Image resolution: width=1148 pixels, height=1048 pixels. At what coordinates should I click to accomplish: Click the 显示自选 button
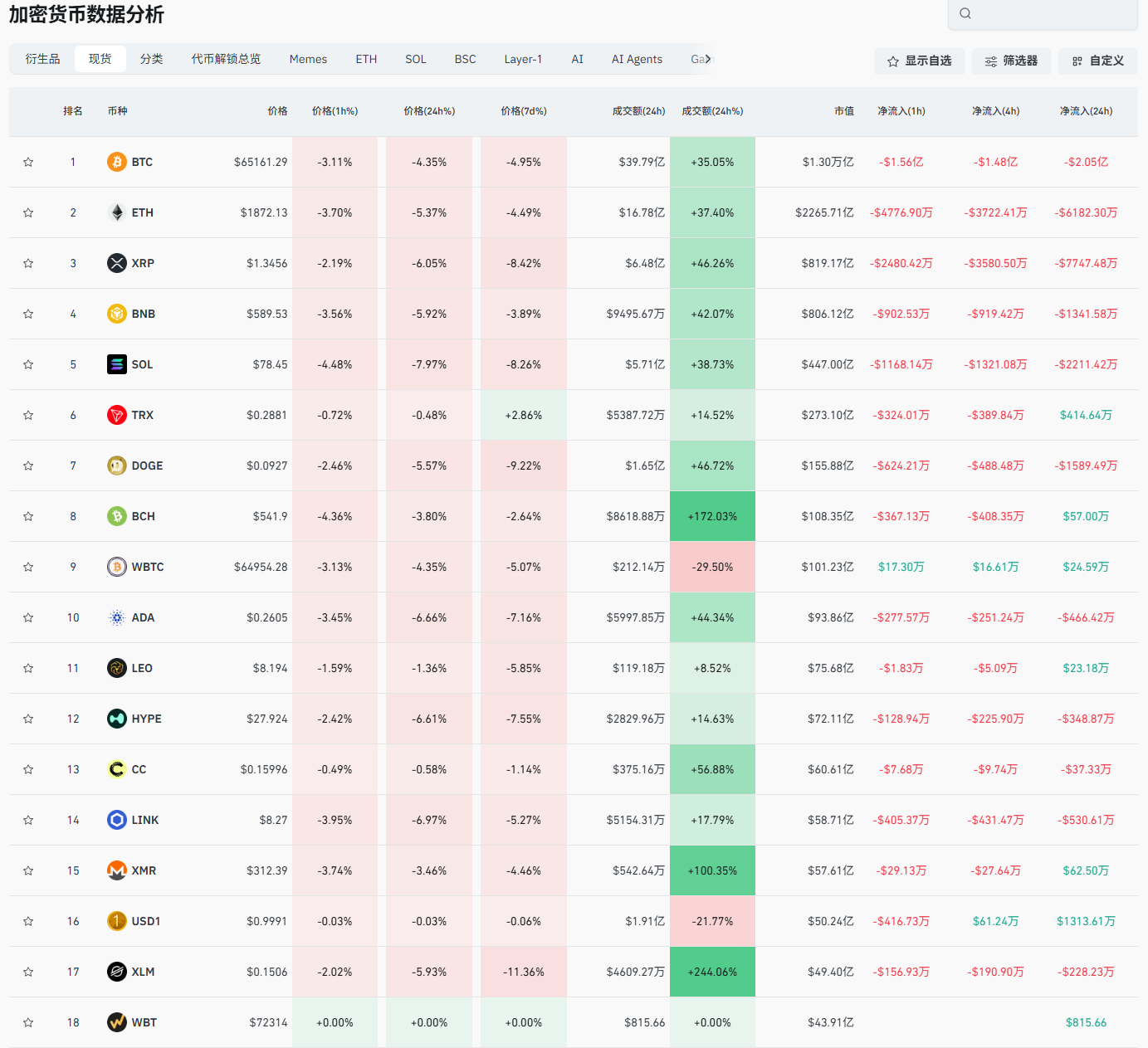[x=919, y=61]
